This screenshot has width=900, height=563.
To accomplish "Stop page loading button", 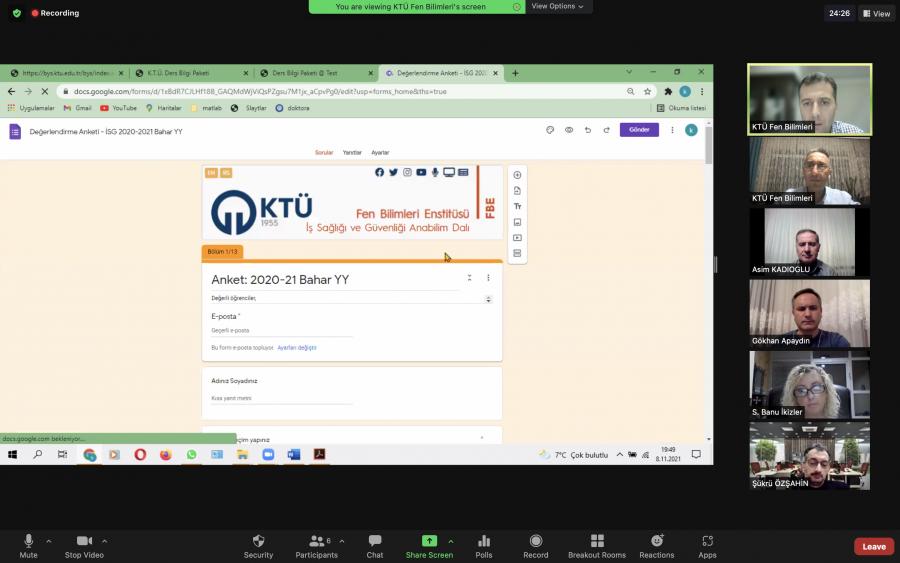I will (x=44, y=91).
